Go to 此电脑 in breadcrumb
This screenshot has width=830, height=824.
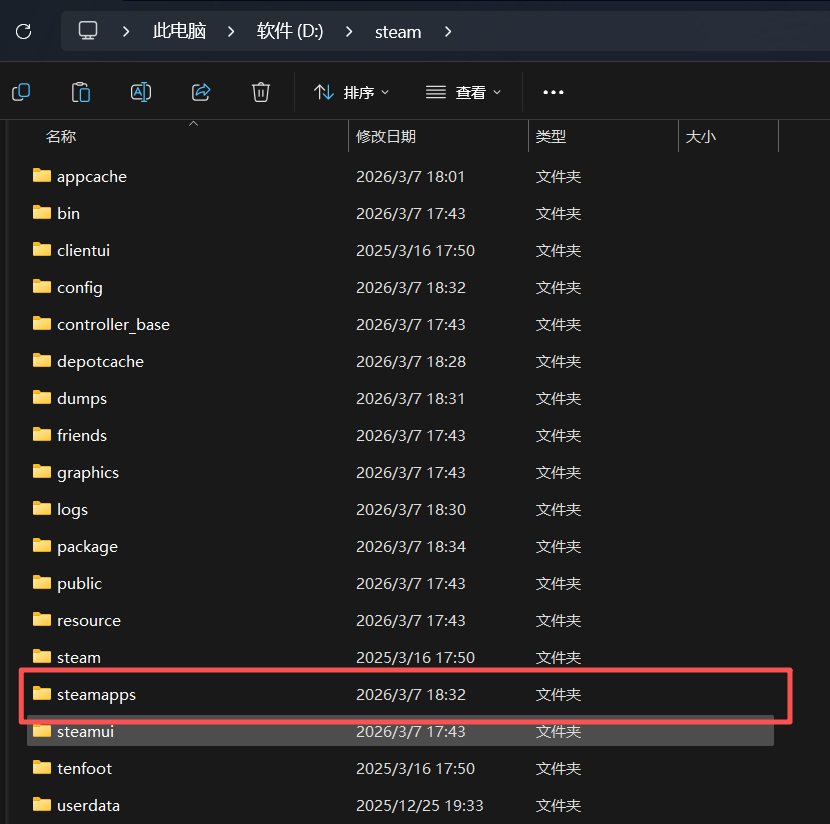[x=179, y=31]
